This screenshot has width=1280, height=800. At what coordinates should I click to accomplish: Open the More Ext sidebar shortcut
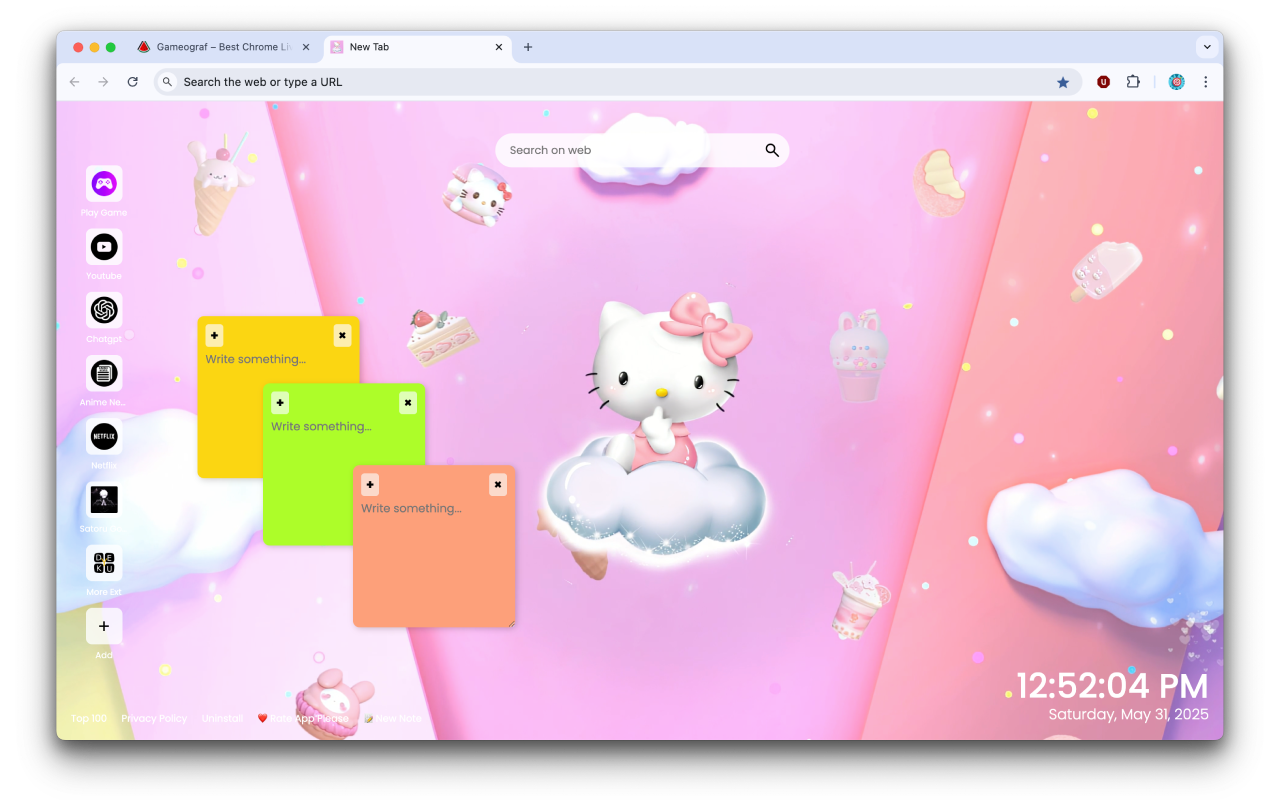click(104, 563)
